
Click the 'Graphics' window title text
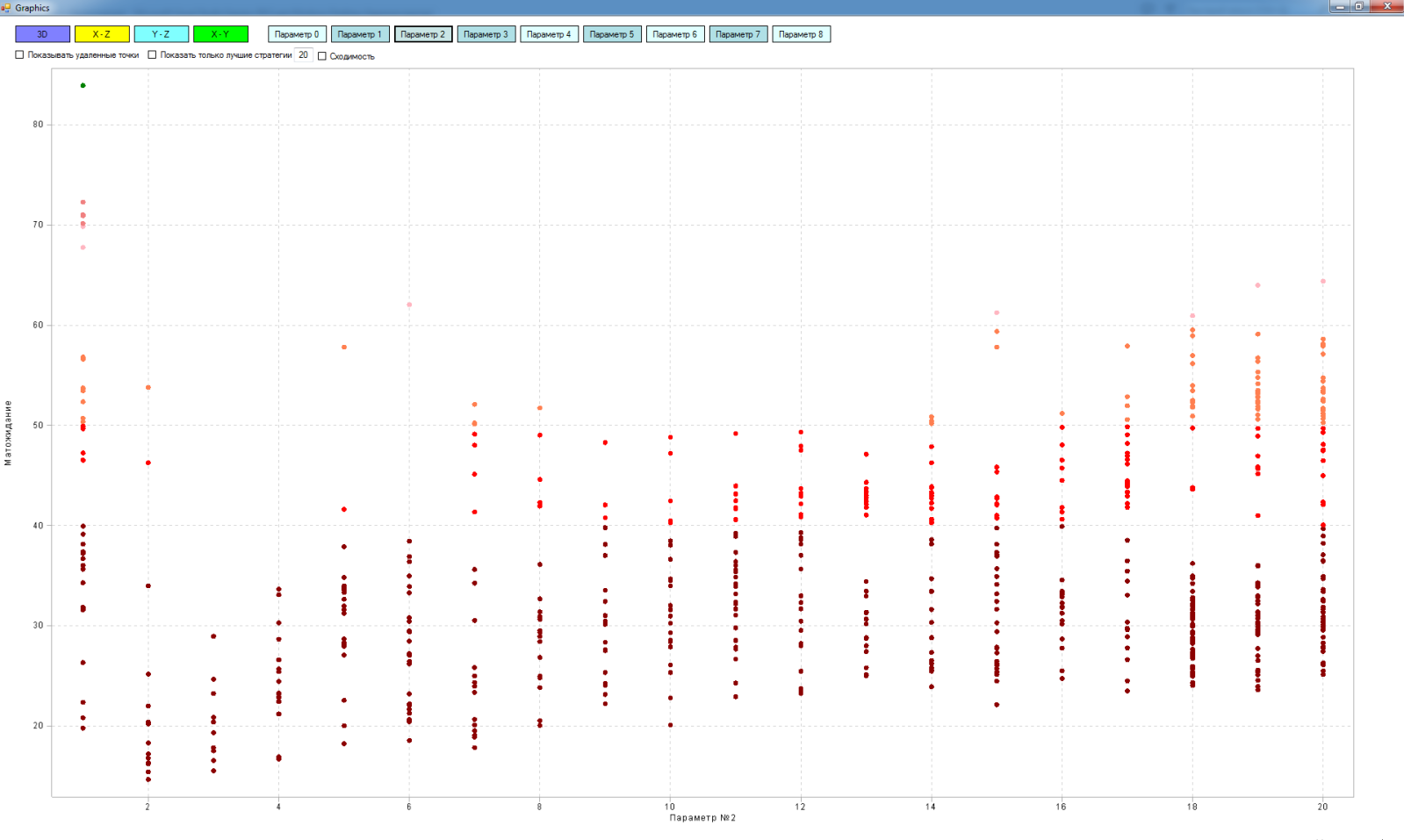(32, 8)
